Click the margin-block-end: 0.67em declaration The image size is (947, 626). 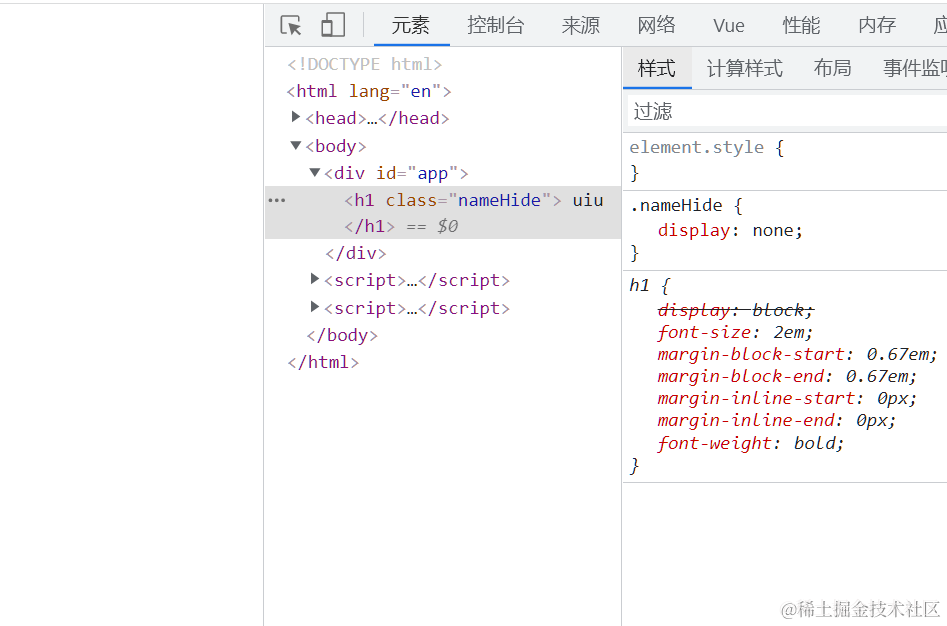pyautogui.click(x=787, y=377)
